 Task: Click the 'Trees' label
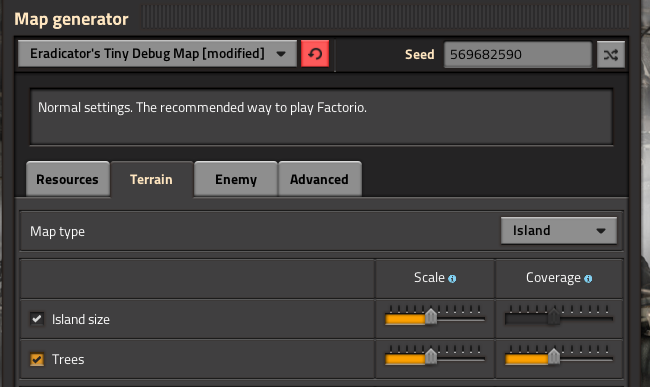click(68, 359)
